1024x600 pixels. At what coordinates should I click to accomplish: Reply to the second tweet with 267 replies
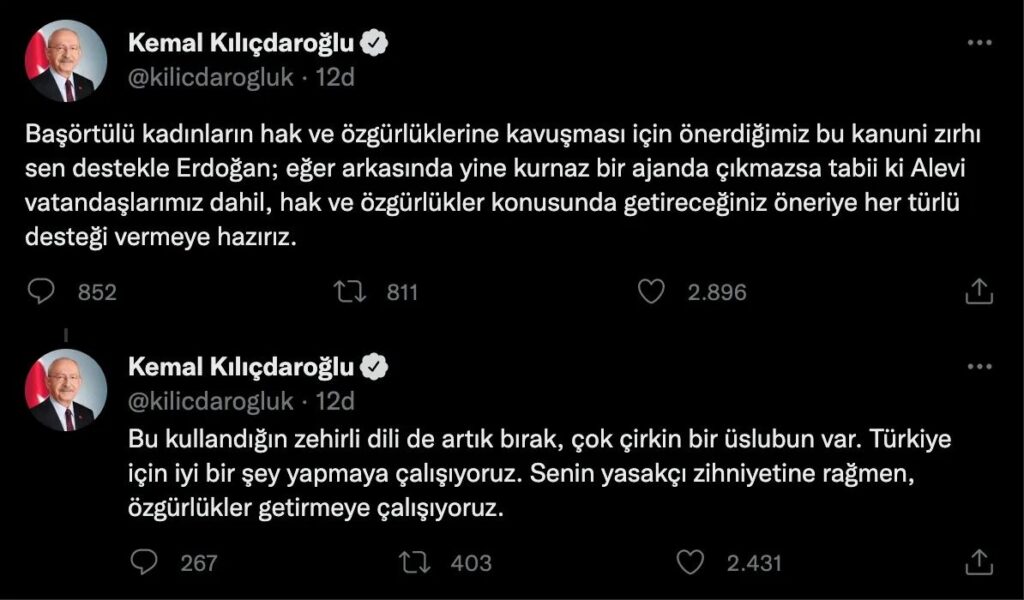tap(146, 562)
